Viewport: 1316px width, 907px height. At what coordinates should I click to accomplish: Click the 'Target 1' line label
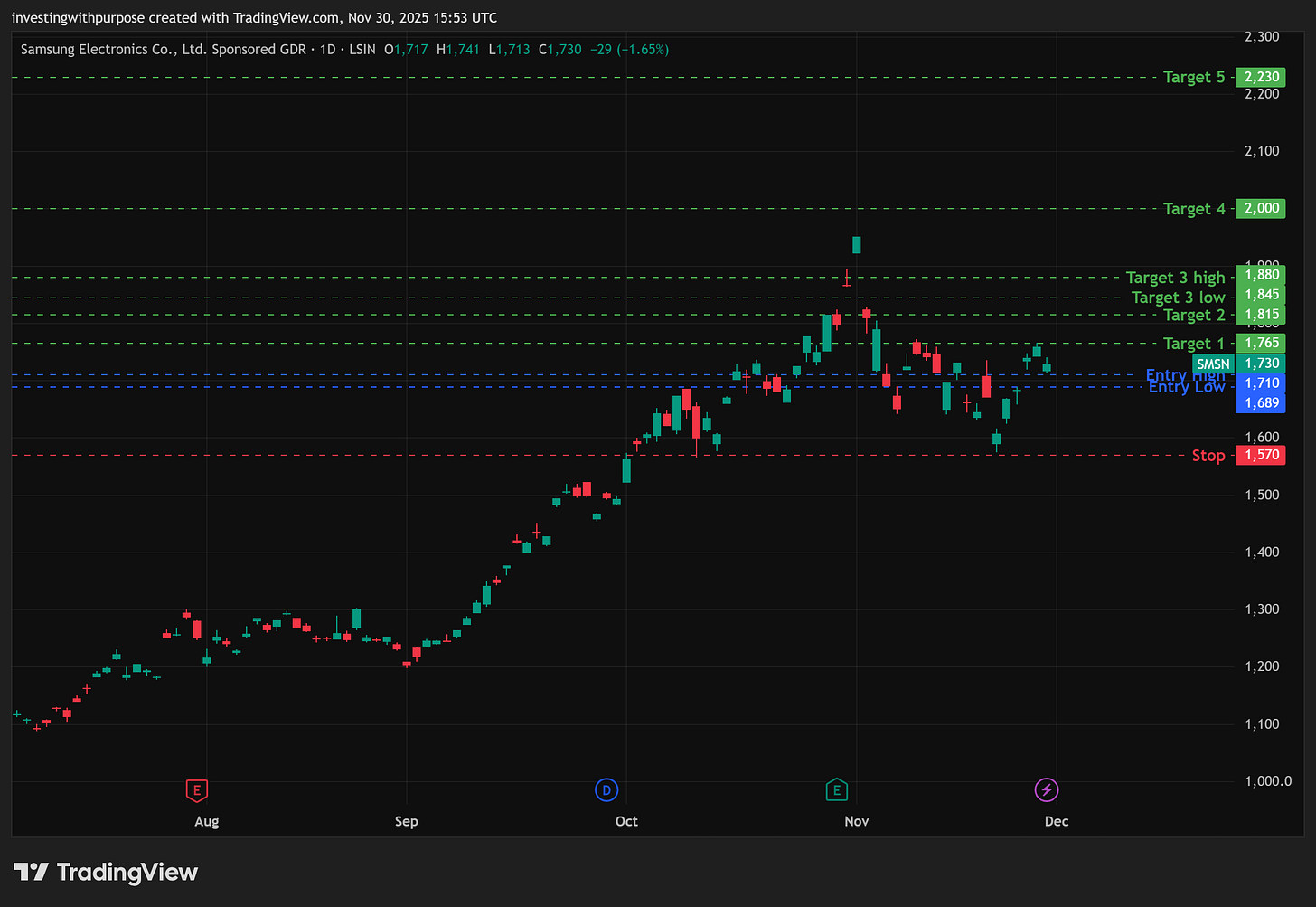pos(1194,344)
